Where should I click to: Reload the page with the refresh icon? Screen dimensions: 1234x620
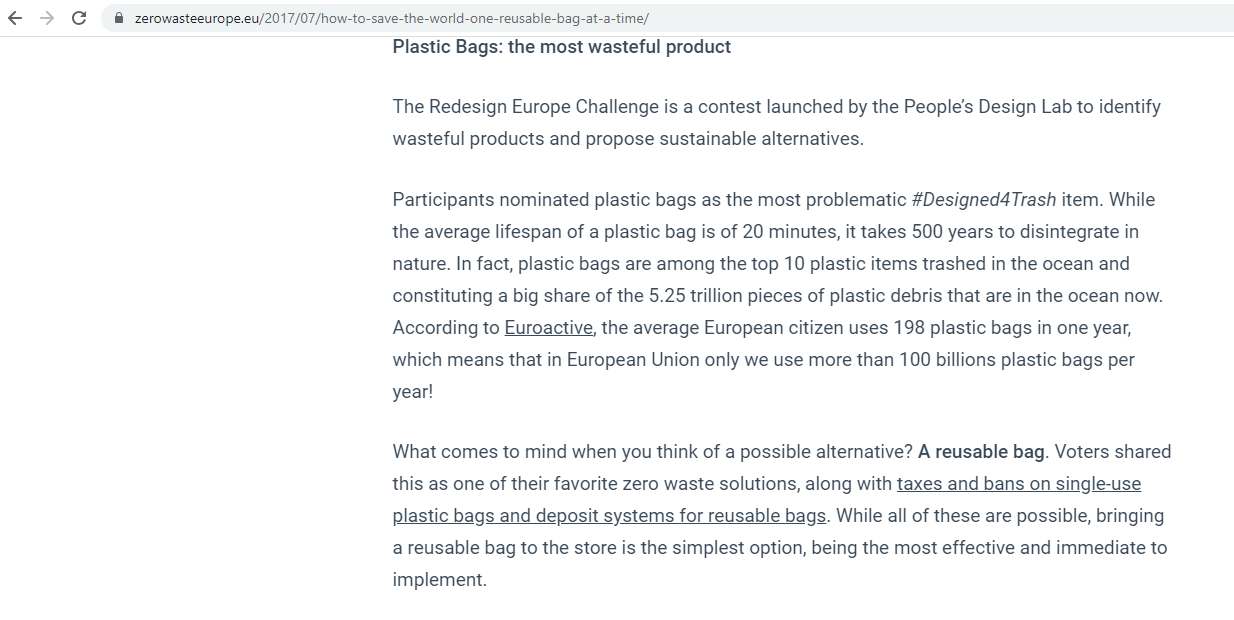click(x=80, y=18)
